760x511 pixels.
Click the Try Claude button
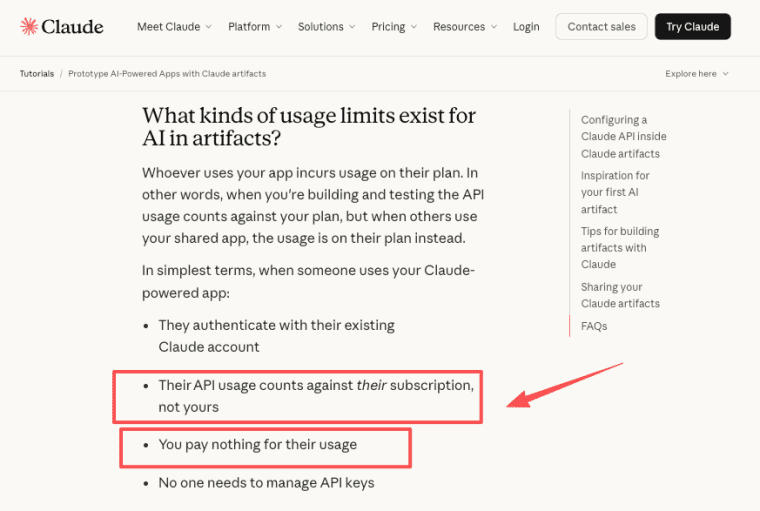pyautogui.click(x=693, y=27)
